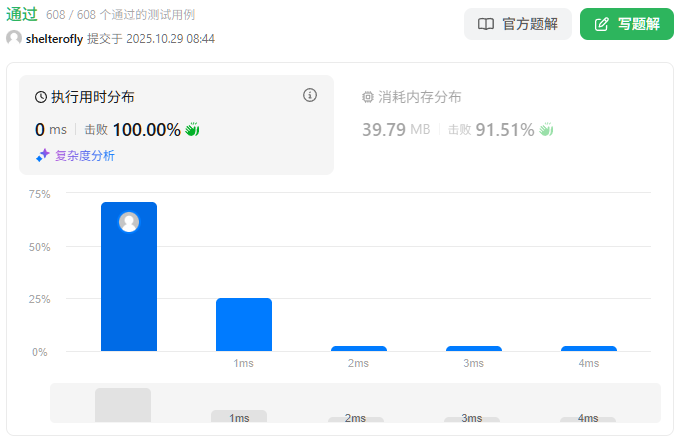Click the 1ms bar in the chart
Viewport: 679px width, 439px height.
pyautogui.click(x=244, y=324)
